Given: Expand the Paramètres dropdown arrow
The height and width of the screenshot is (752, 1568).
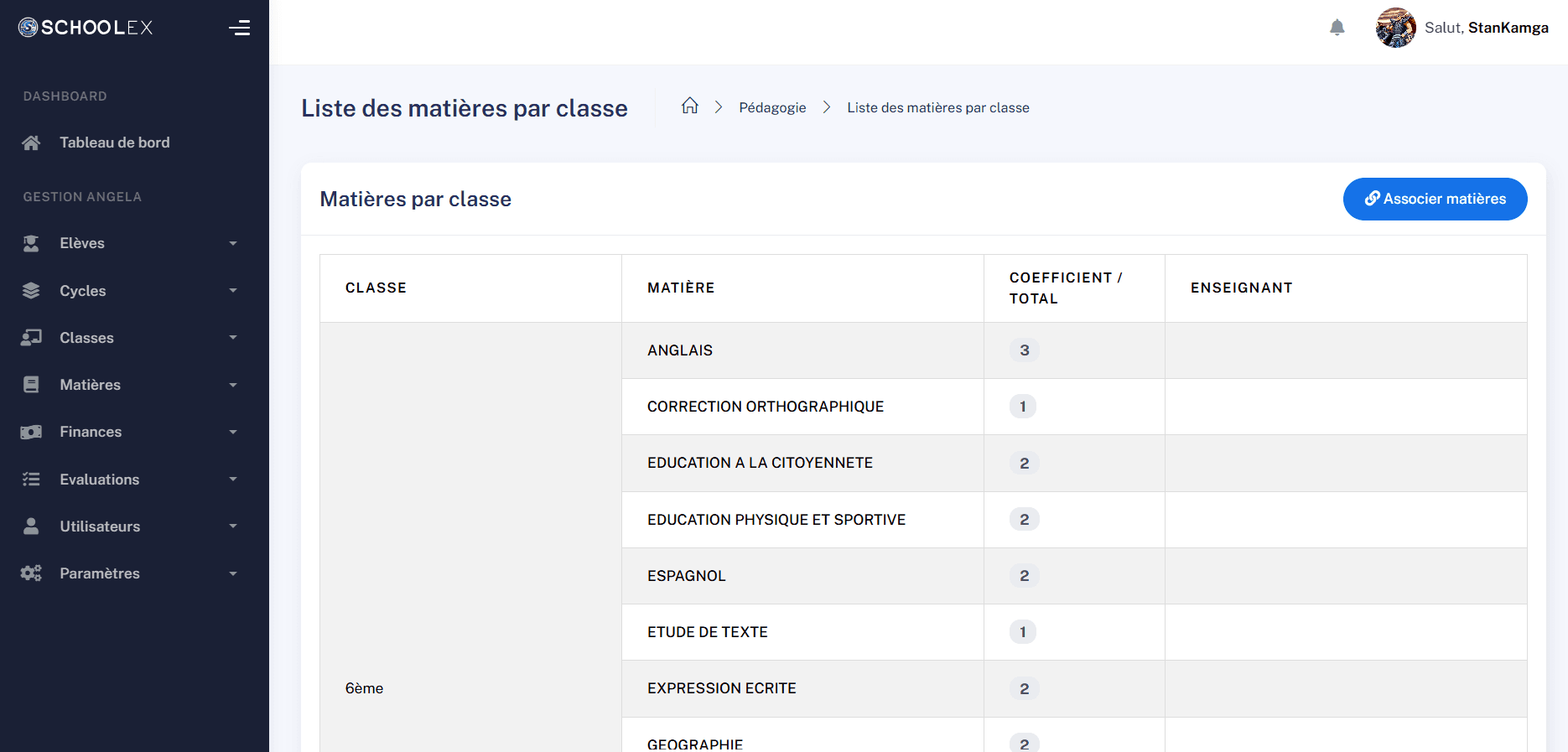Looking at the screenshot, I should (233, 573).
